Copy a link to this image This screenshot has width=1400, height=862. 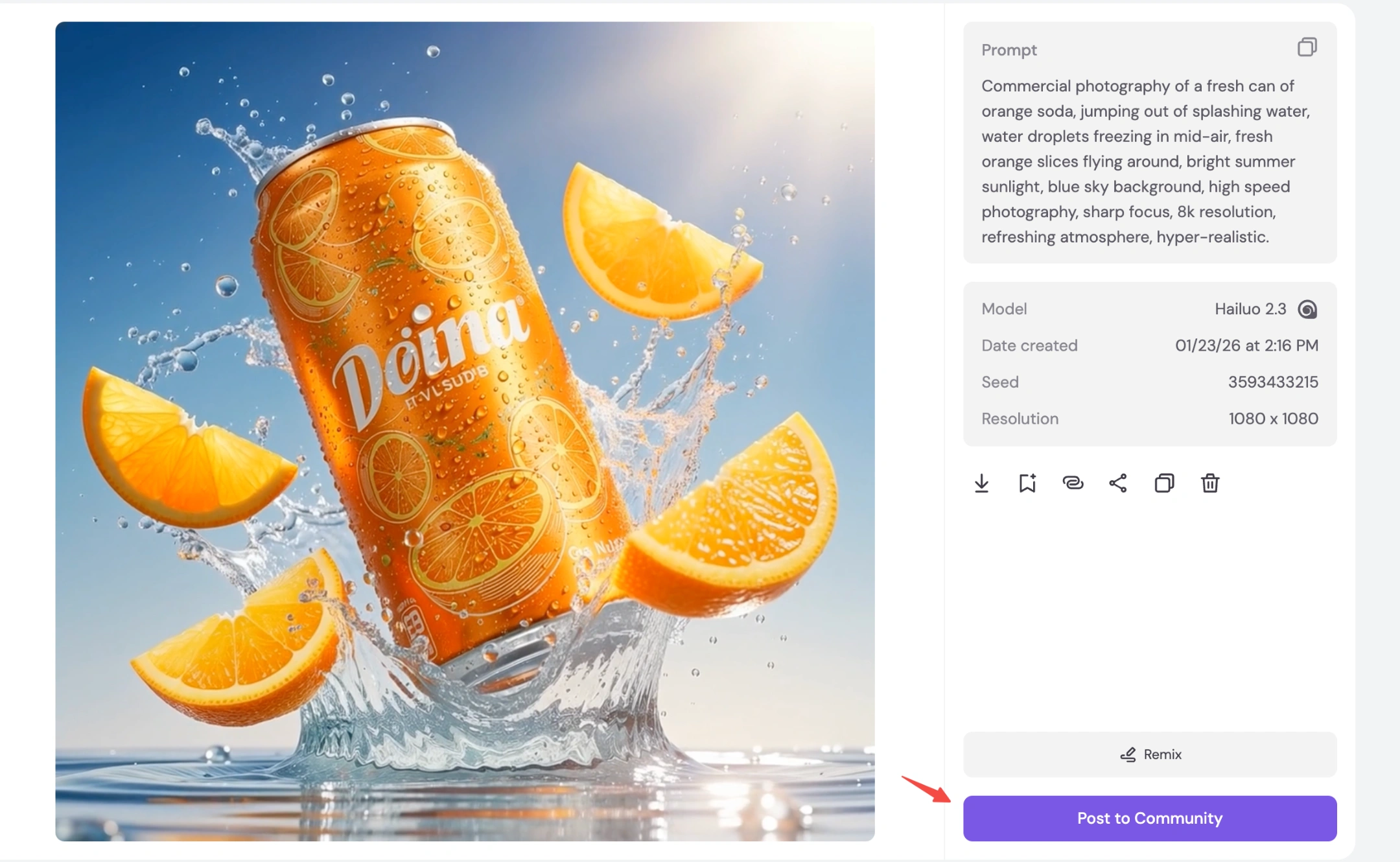coord(1073,483)
